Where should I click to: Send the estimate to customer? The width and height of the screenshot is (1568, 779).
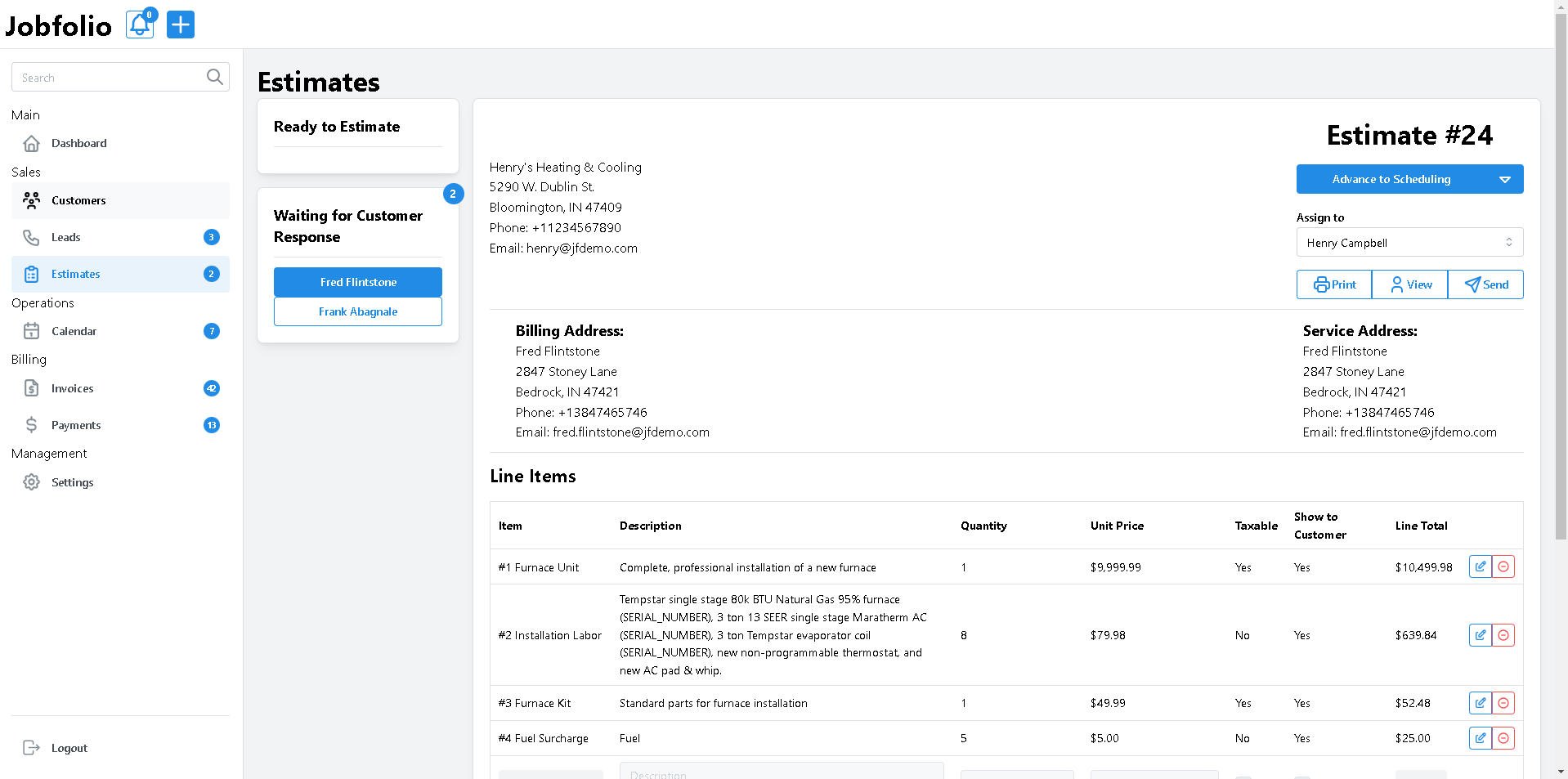tap(1485, 284)
